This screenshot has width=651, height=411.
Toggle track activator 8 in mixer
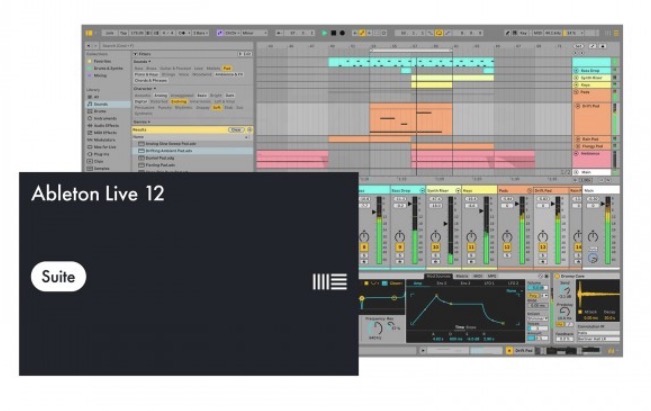[x=364, y=247]
